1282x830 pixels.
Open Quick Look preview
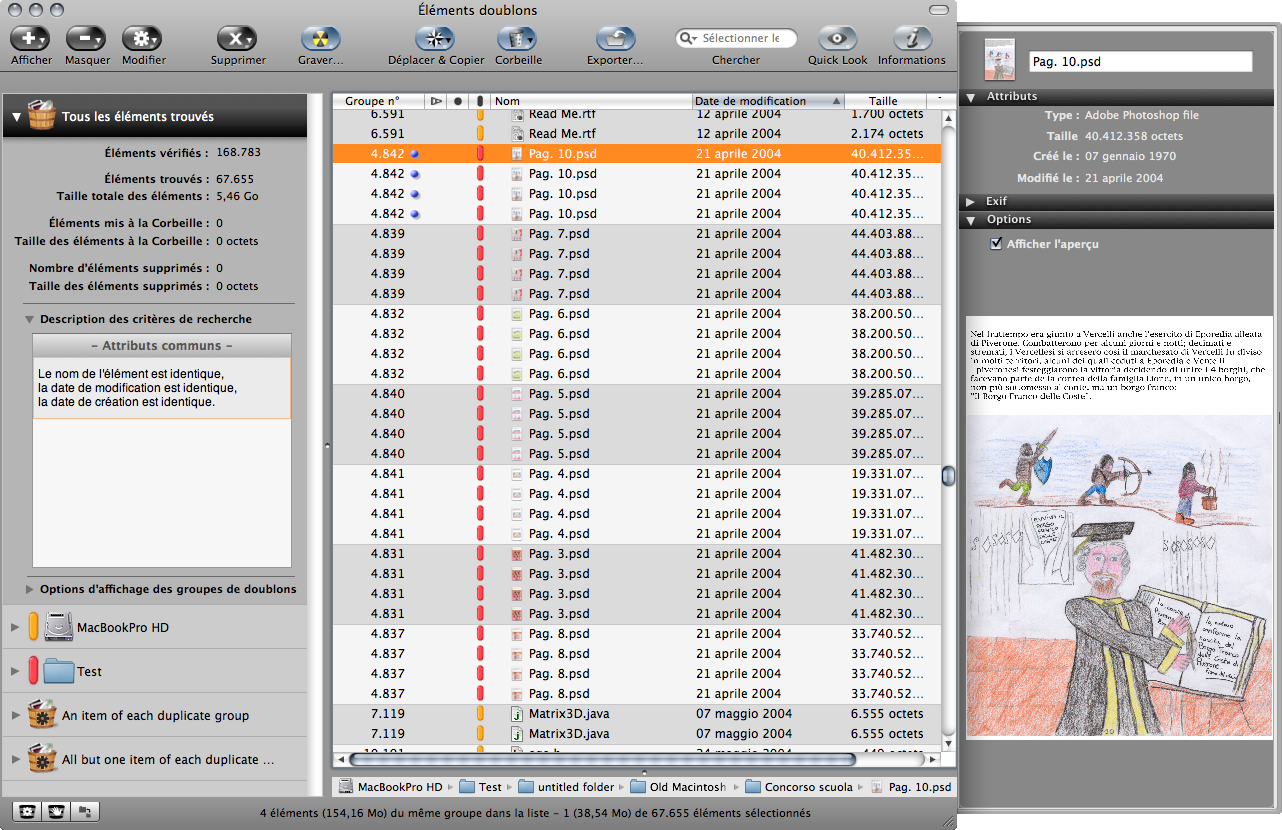[x=837, y=39]
